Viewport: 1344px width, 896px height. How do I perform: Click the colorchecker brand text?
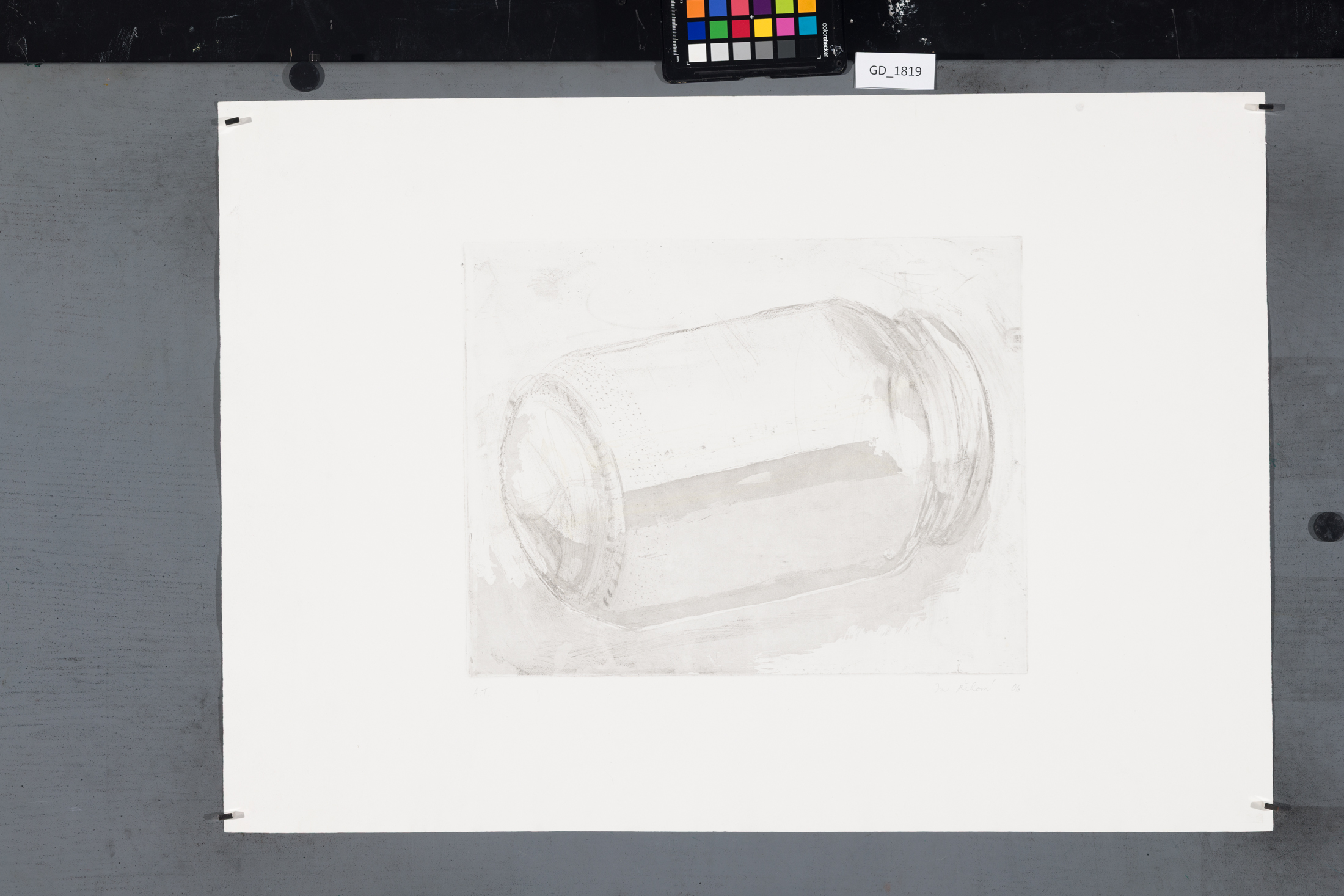pyautogui.click(x=825, y=40)
